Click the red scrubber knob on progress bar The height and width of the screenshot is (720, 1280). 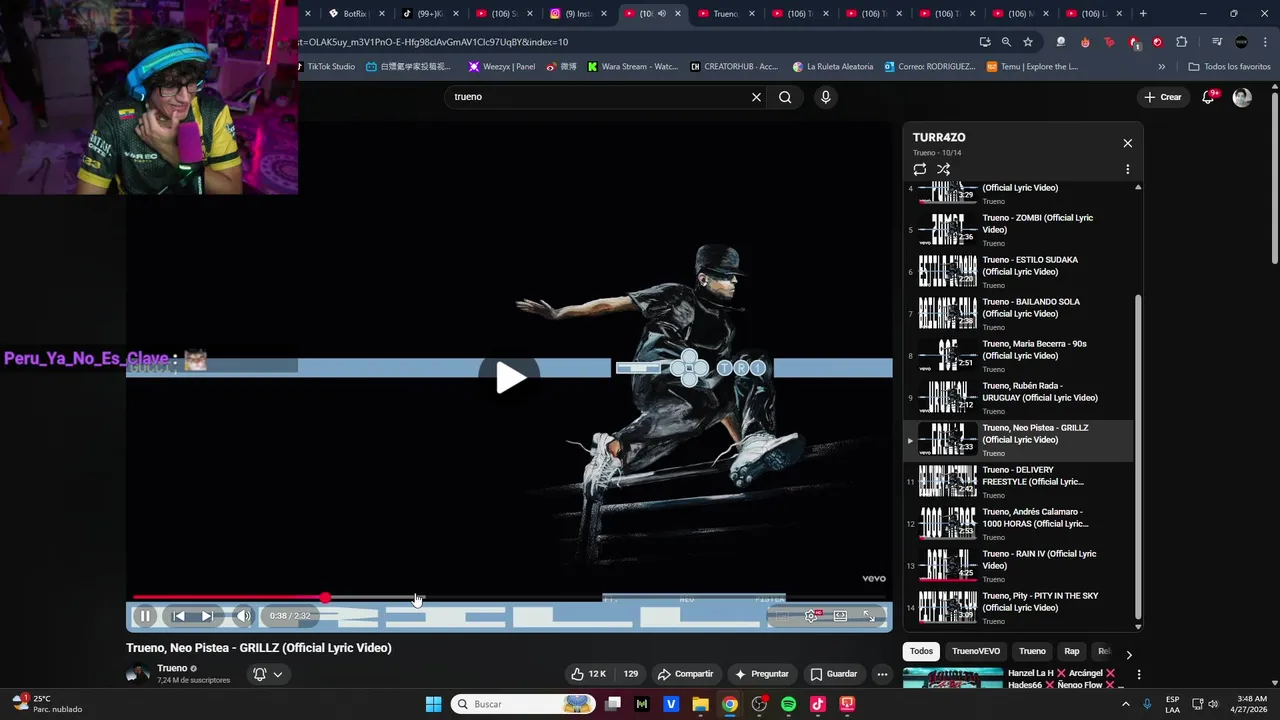pyautogui.click(x=325, y=598)
